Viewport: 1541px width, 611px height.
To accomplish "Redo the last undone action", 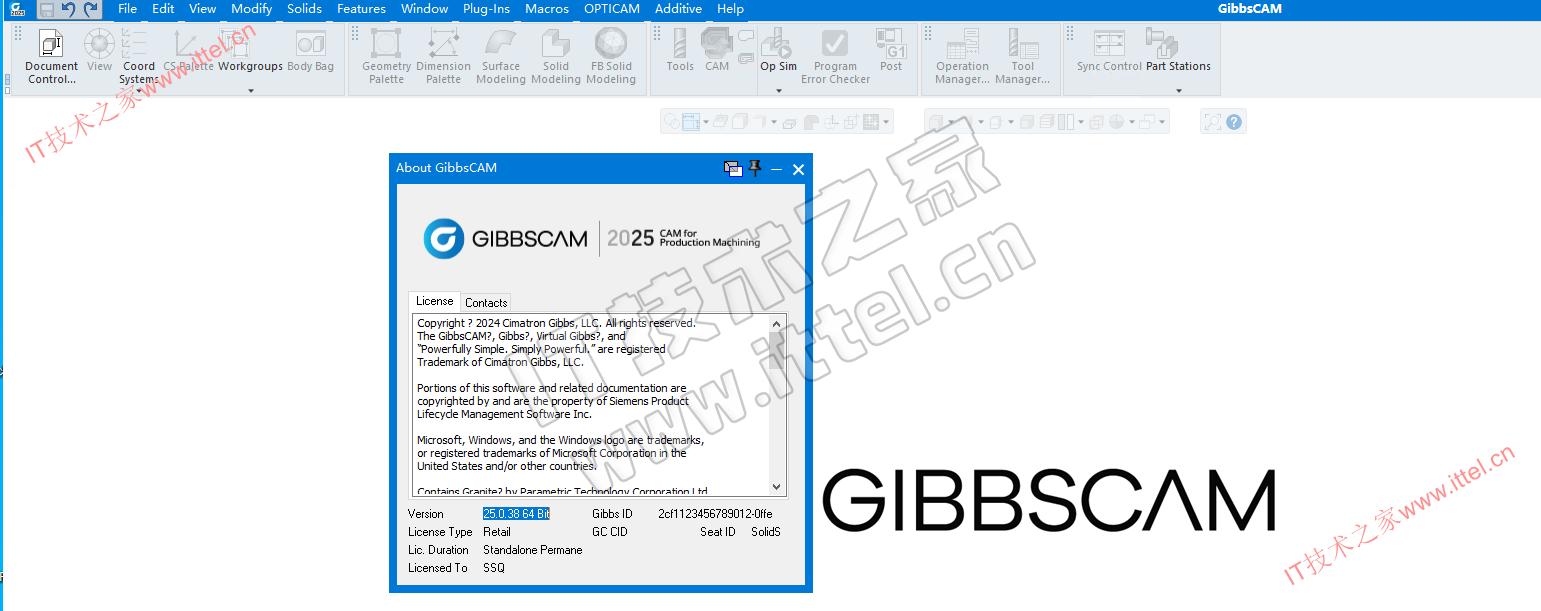I will 91,9.
